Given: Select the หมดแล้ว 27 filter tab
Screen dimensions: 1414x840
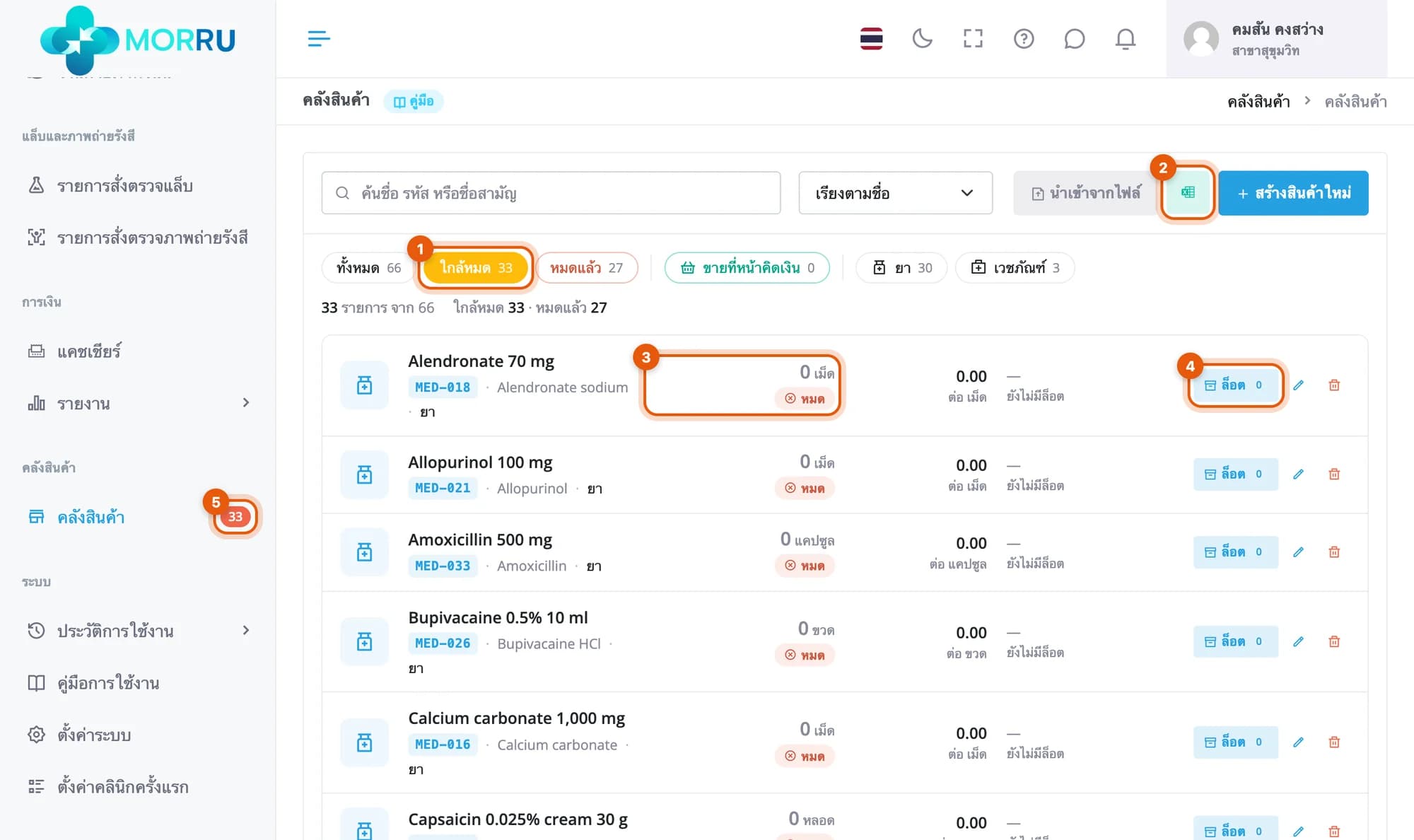Looking at the screenshot, I should pos(587,268).
